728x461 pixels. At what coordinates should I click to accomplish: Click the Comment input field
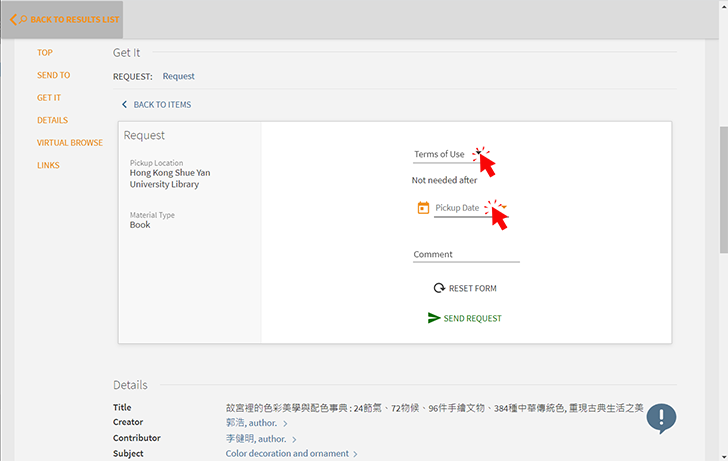pyautogui.click(x=466, y=255)
